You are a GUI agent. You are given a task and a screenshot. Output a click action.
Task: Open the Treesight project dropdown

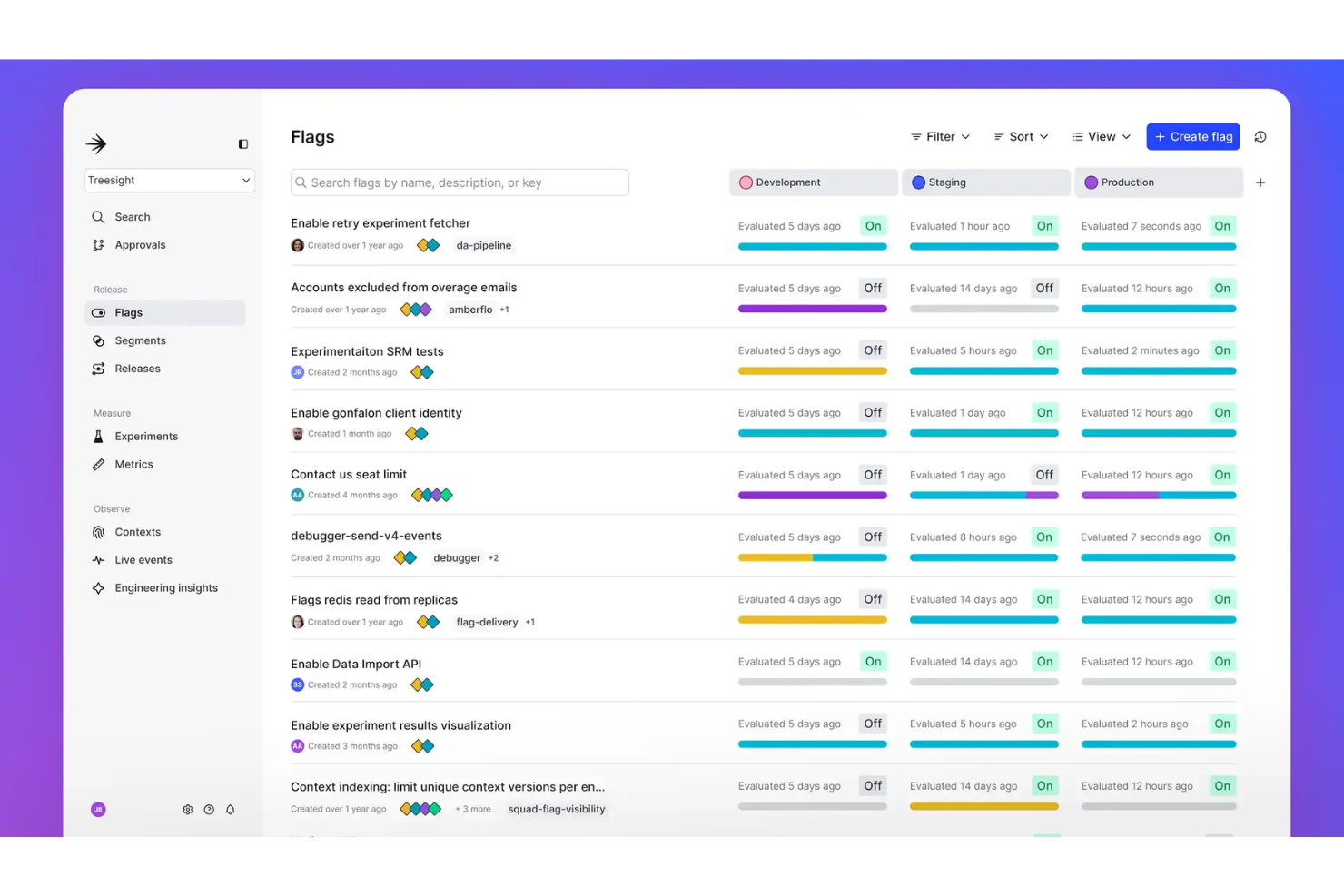click(170, 180)
